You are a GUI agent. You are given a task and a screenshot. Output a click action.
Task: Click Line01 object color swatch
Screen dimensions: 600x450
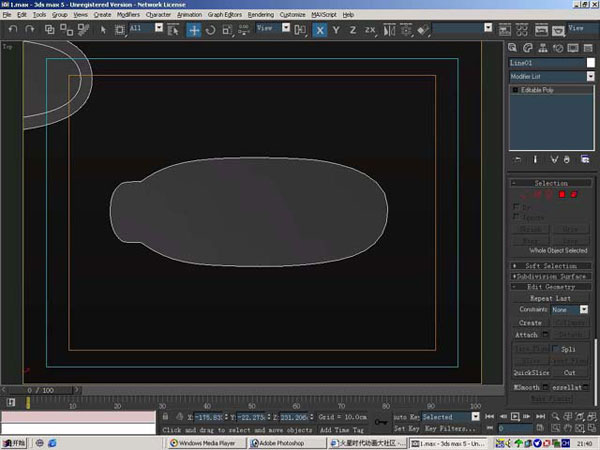point(591,63)
